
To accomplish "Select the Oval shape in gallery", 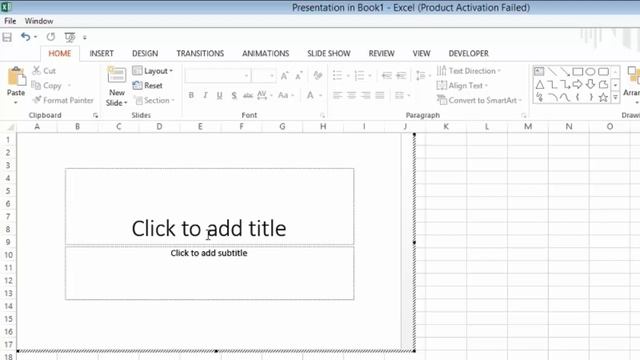I will [x=590, y=72].
